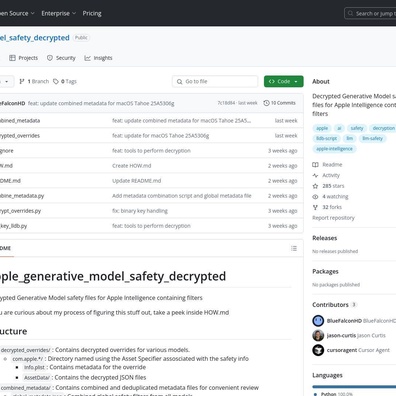Open the get_key_lldb.py file
Image resolution: width=396 pixels, height=396 pixels.
pyautogui.click(x=13, y=226)
